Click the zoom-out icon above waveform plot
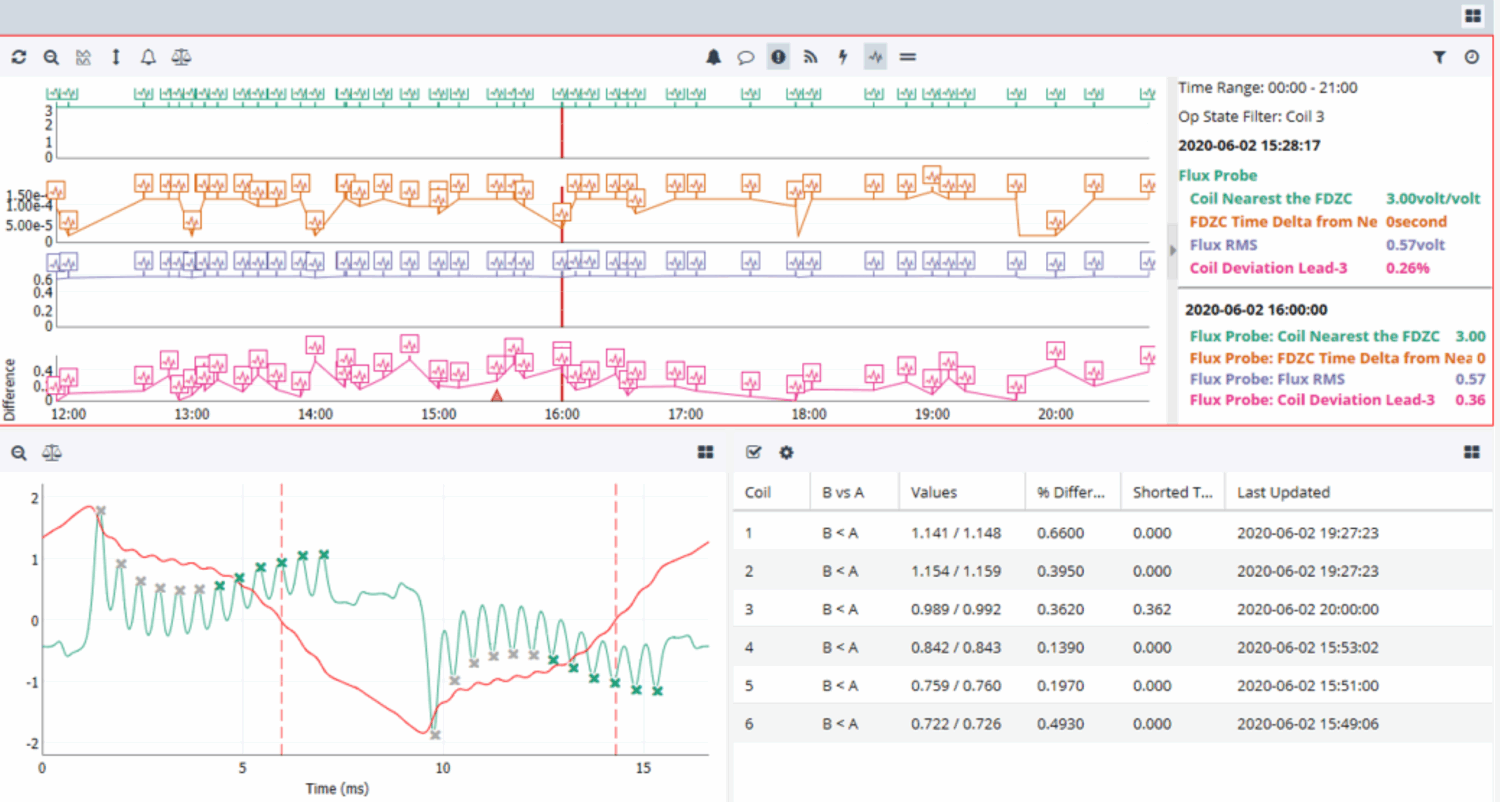The height and width of the screenshot is (802, 1500). tap(18, 453)
